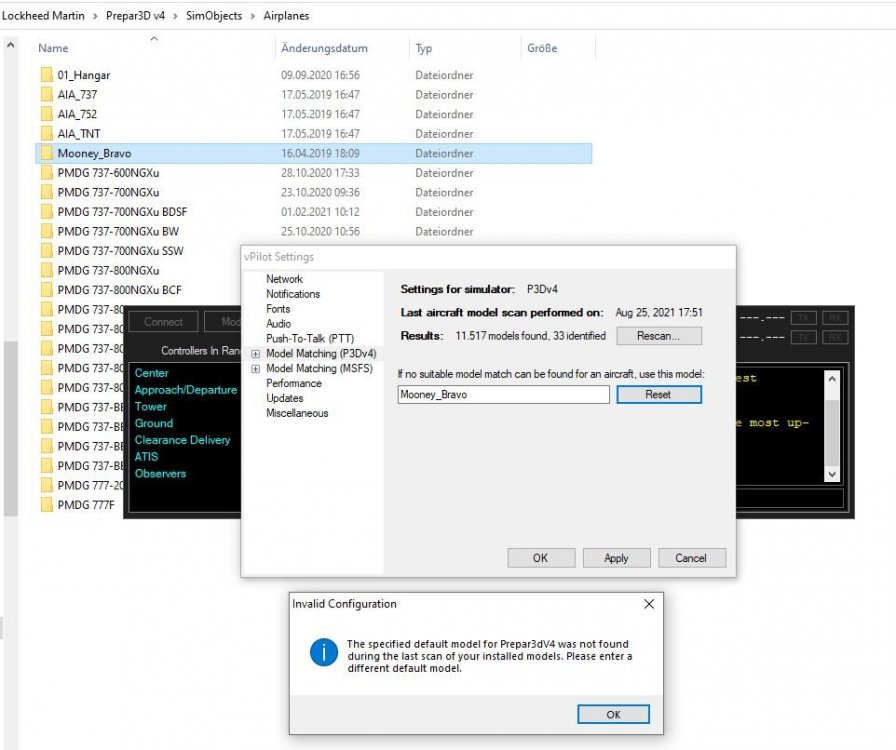Navigate to SimObjects in the breadcrumb path

(213, 16)
